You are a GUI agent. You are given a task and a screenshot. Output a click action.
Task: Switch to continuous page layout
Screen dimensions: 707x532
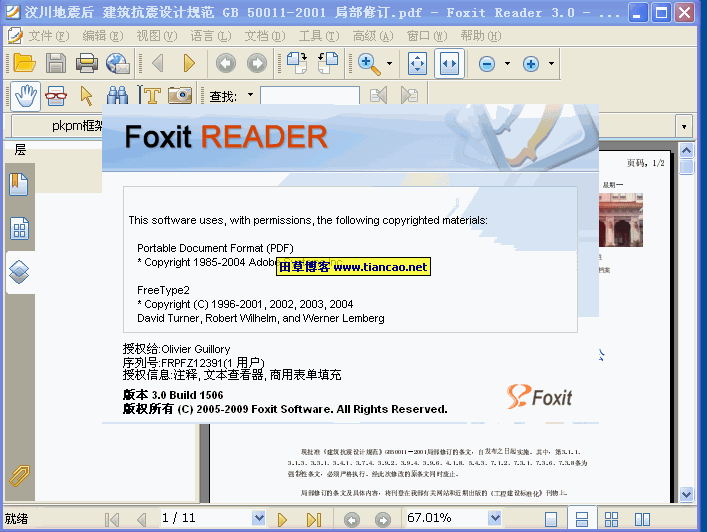pyautogui.click(x=582, y=519)
